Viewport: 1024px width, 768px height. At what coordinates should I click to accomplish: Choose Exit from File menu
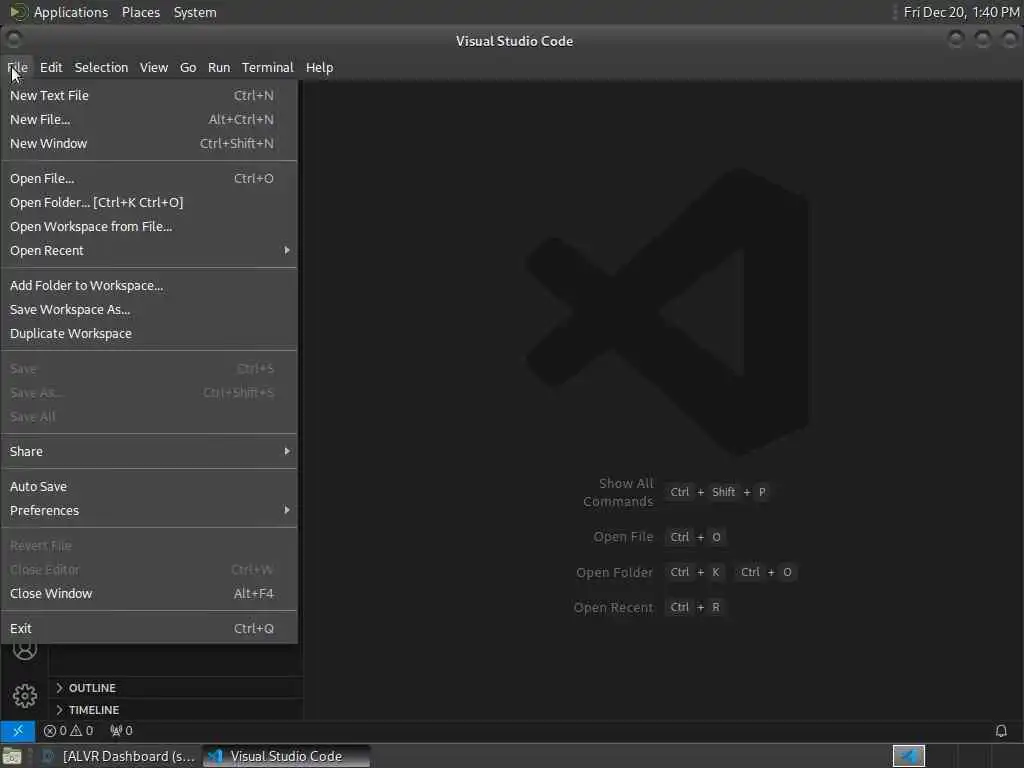(149, 628)
